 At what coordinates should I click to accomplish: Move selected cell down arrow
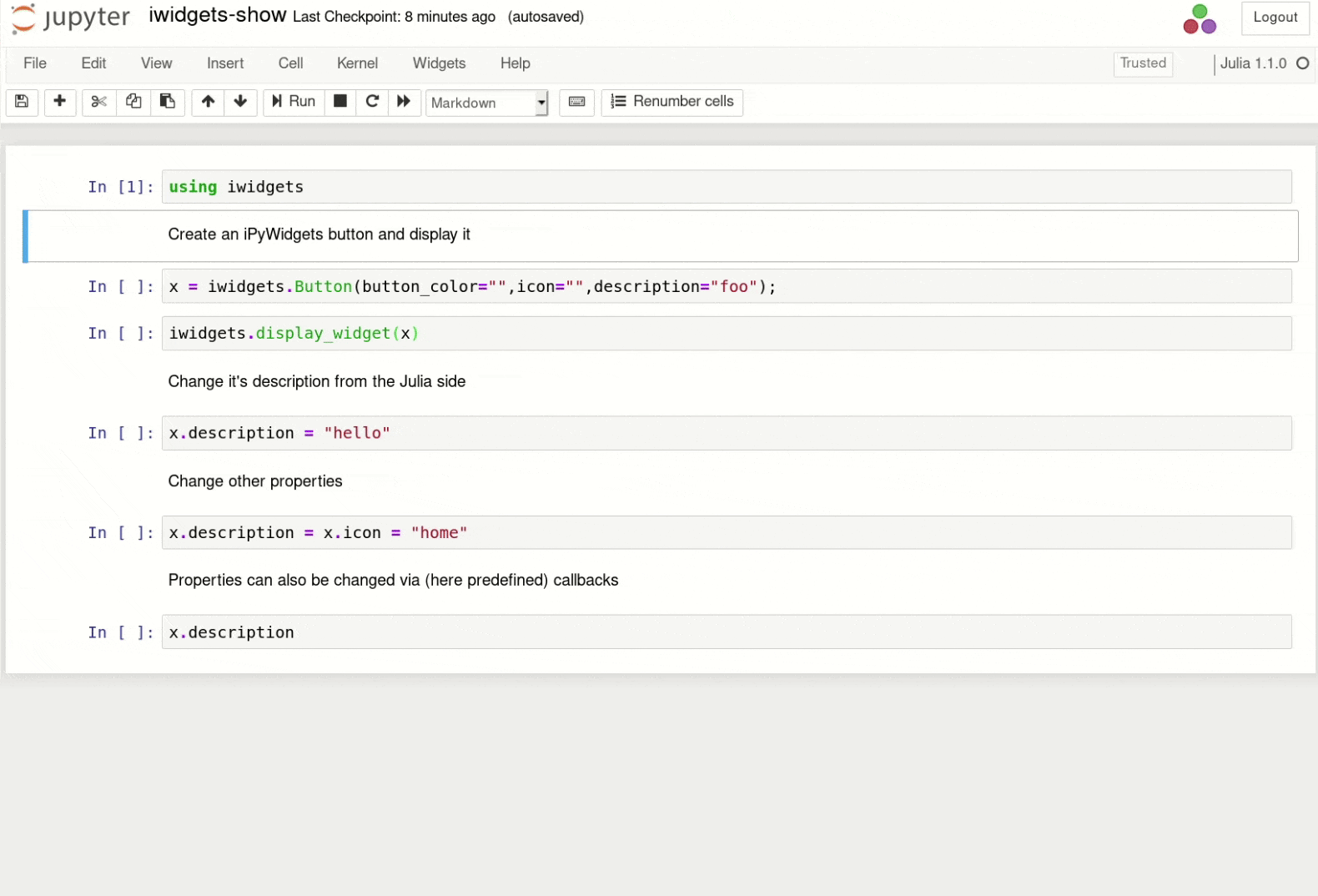point(240,102)
